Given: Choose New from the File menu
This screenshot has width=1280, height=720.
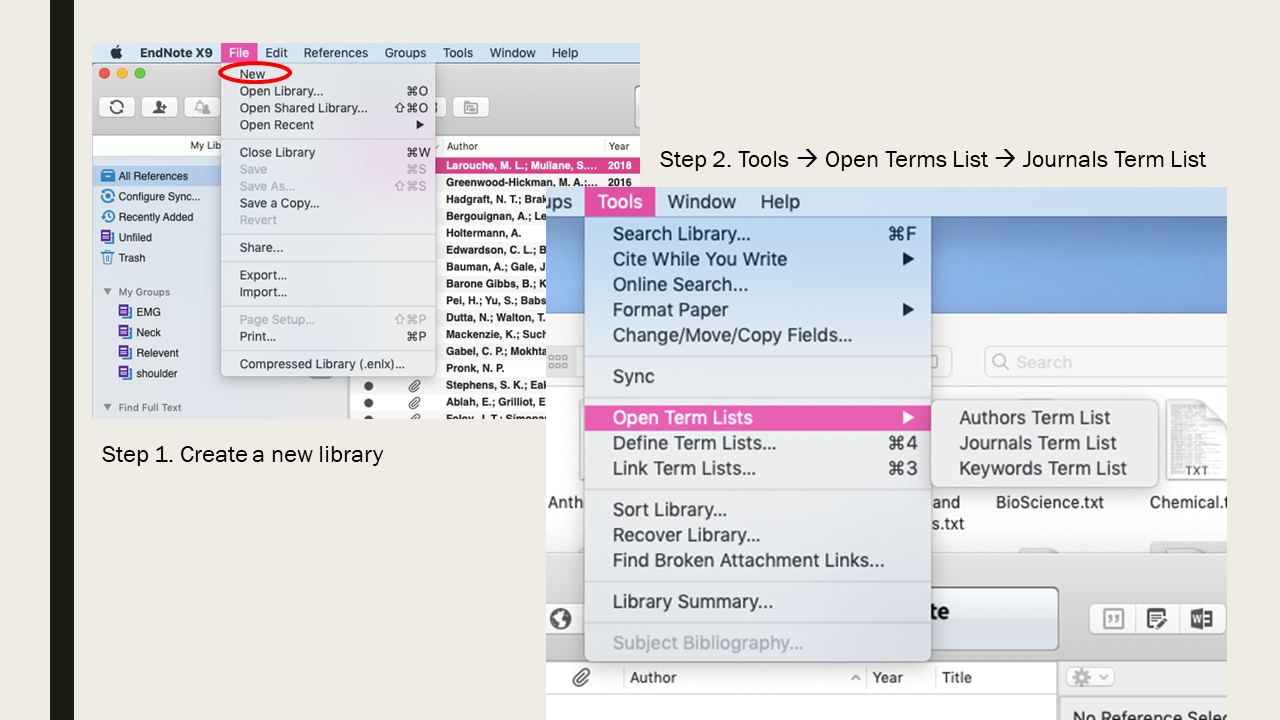Looking at the screenshot, I should [253, 74].
